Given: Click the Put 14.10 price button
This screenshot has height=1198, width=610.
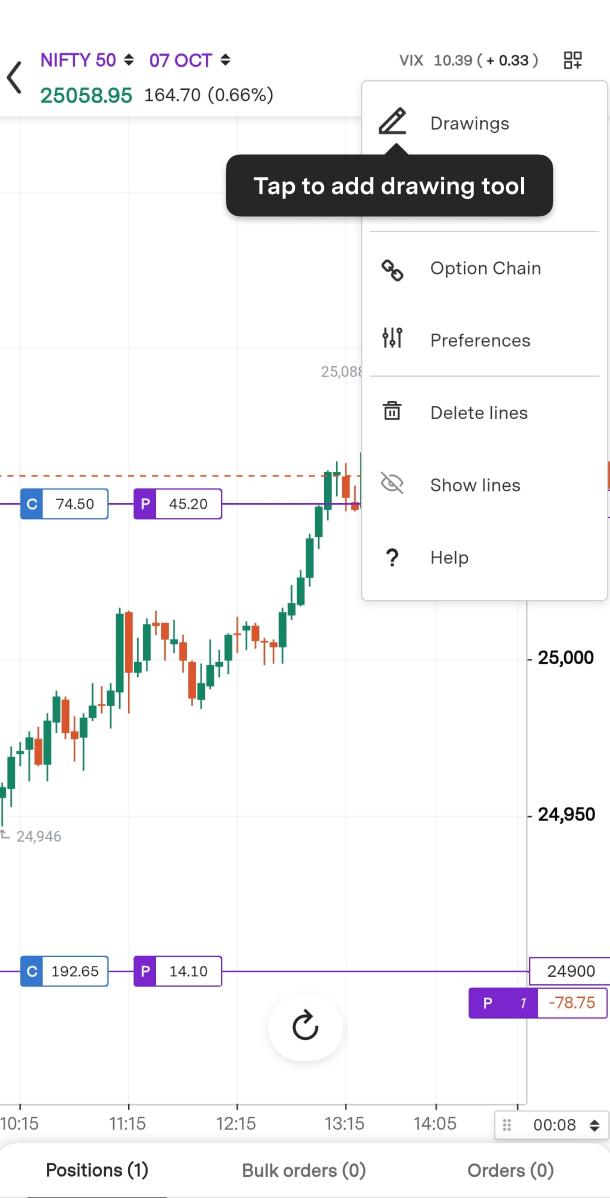Looking at the screenshot, I should (178, 971).
